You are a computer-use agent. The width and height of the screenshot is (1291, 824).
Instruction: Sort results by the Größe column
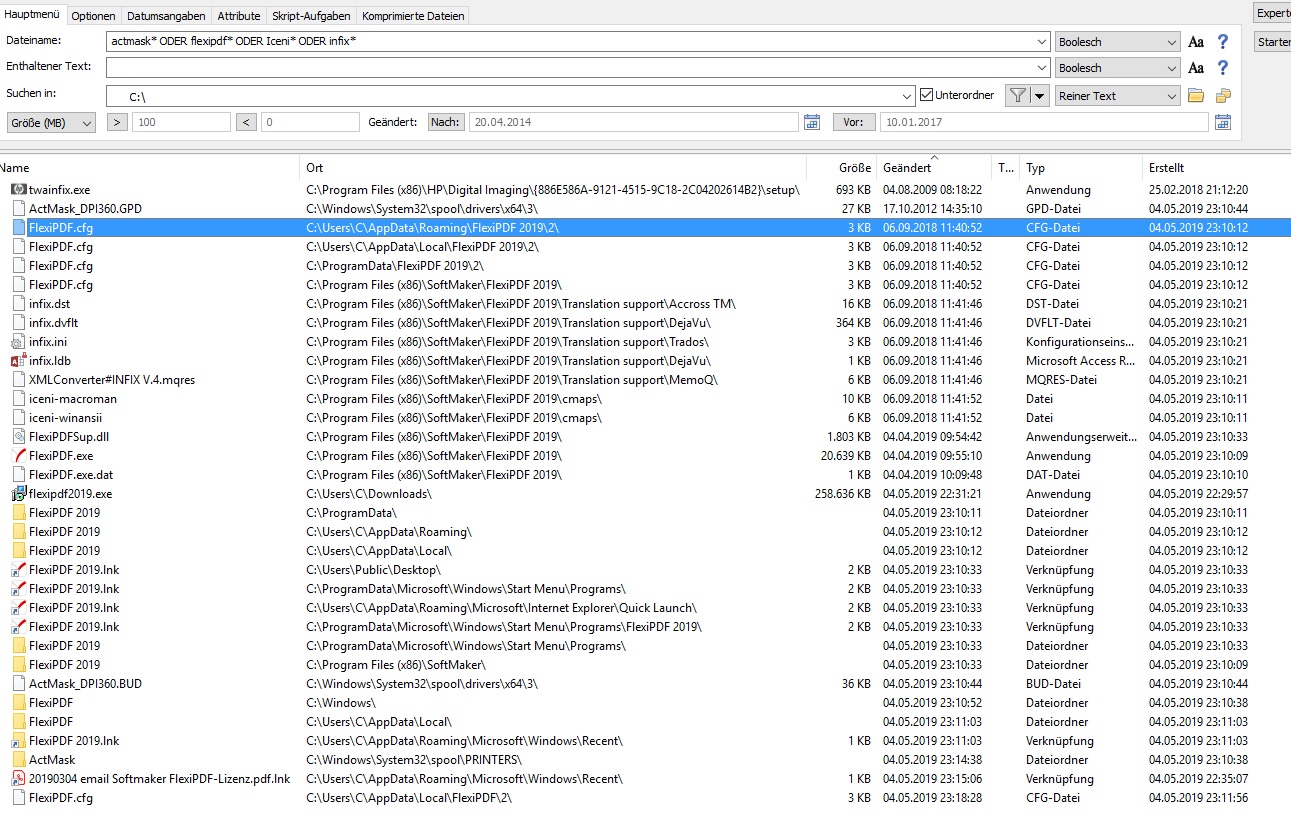(x=842, y=168)
